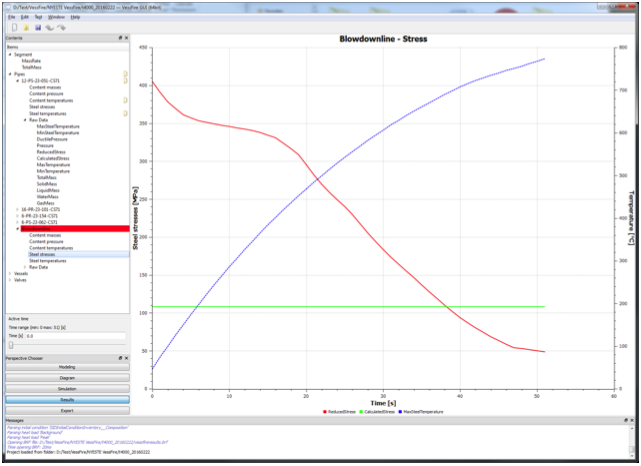Click the redo arrow toolbar icon
Viewport: 641px width, 466px height.
pyautogui.click(x=61, y=28)
